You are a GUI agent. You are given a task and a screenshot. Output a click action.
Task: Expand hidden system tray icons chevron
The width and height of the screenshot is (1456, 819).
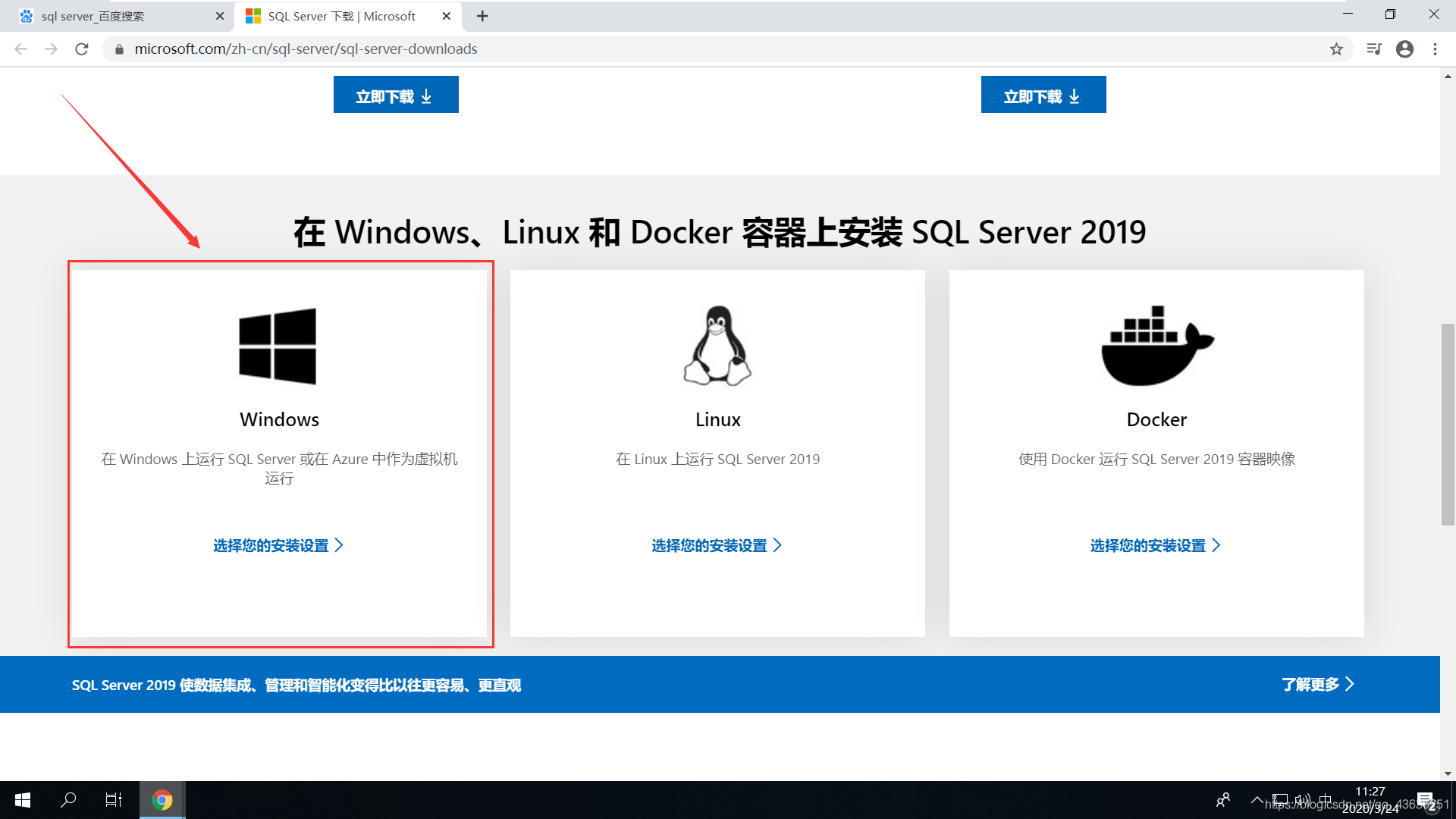[x=1257, y=800]
